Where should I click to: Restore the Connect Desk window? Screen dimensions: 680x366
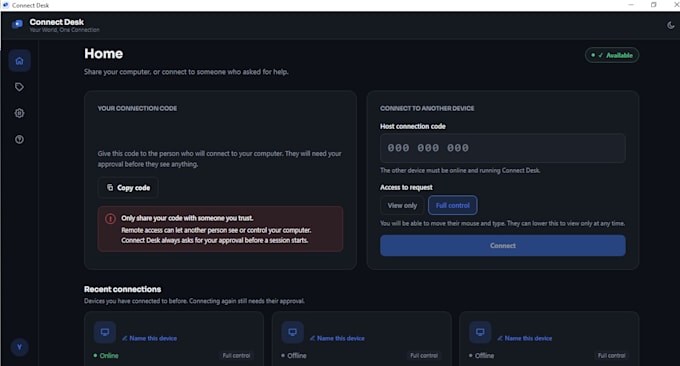[x=654, y=5]
